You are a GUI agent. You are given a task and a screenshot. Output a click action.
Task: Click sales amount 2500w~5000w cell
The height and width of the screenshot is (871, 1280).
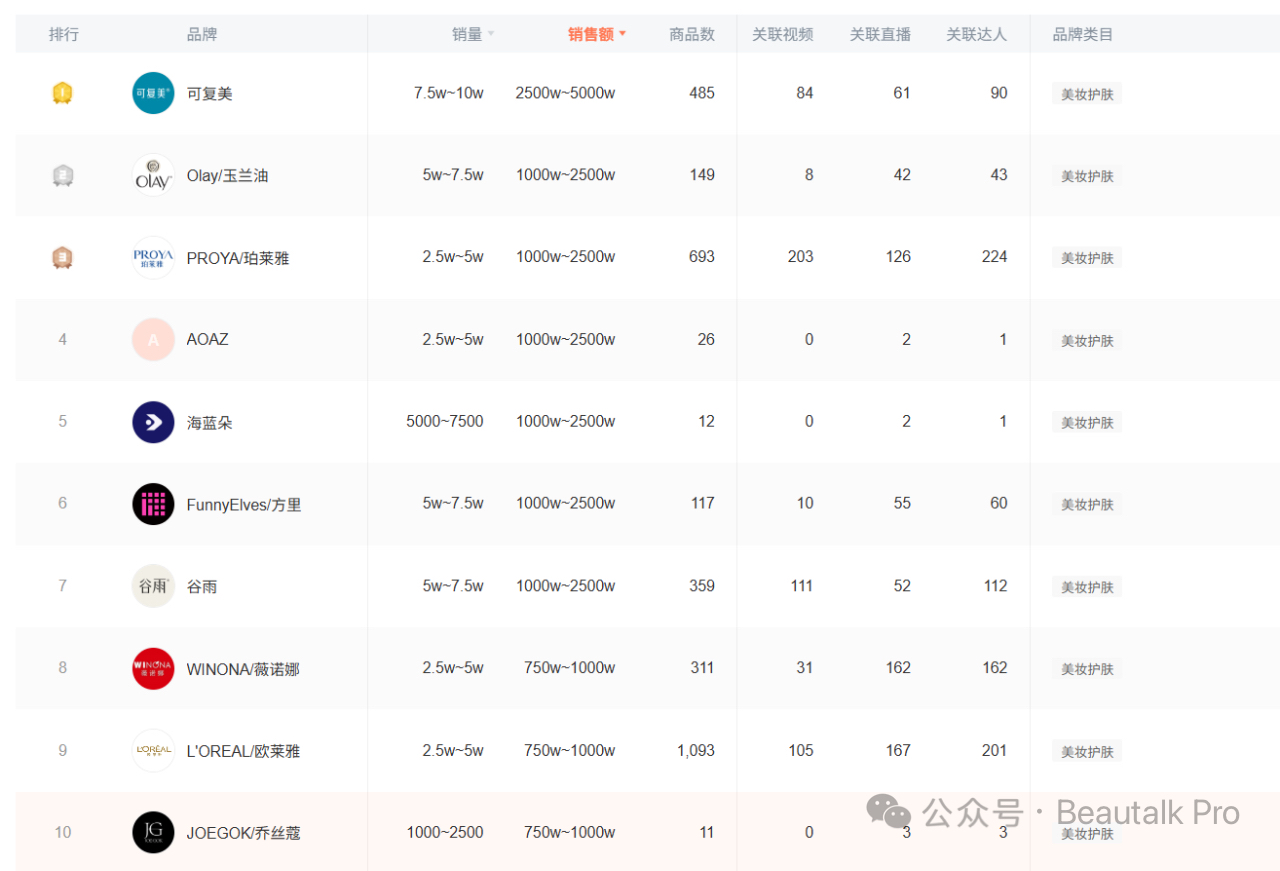point(565,93)
